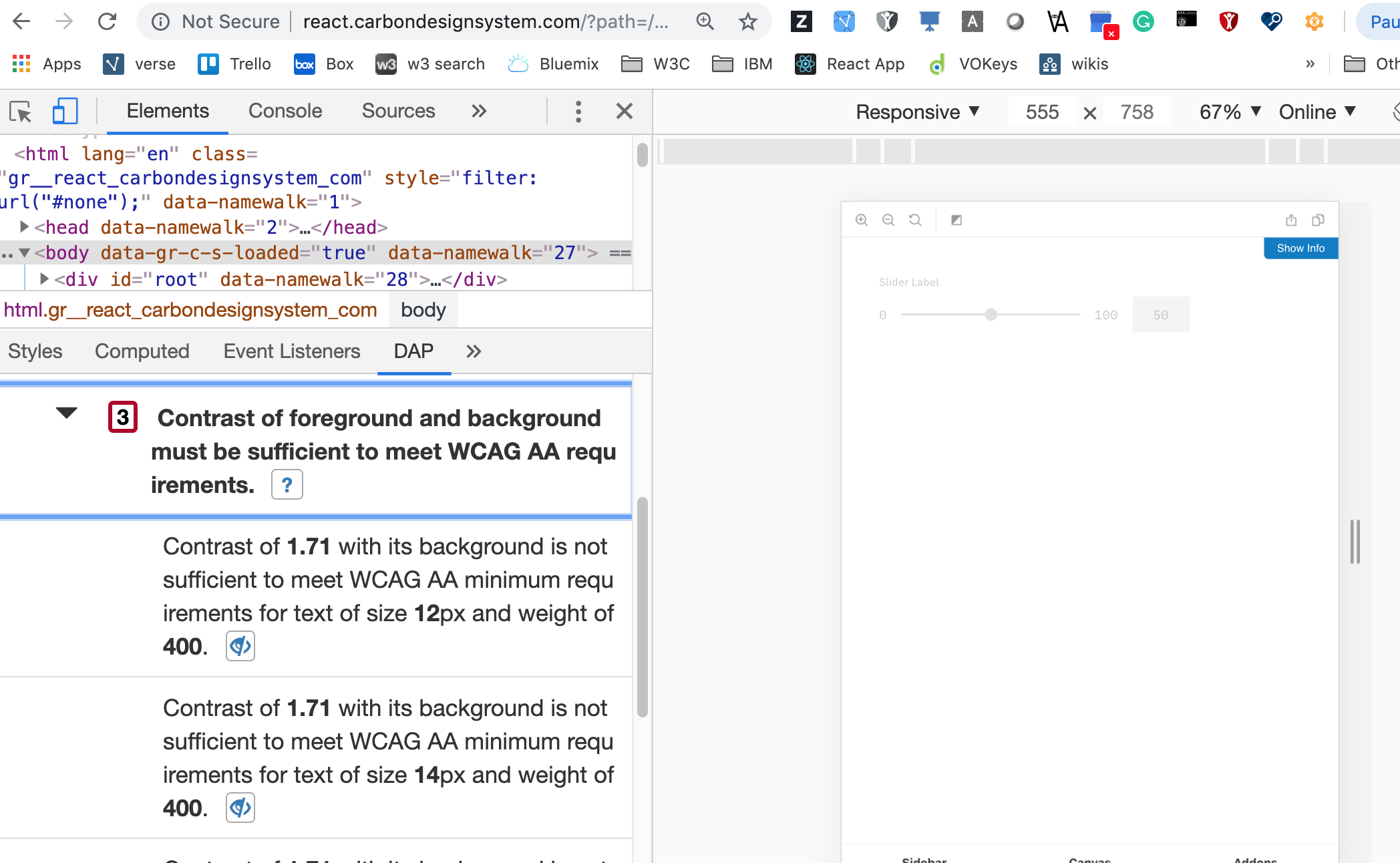Reset the Storybook canvas zoom
Image resolution: width=1400 pixels, height=863 pixels.
915,220
